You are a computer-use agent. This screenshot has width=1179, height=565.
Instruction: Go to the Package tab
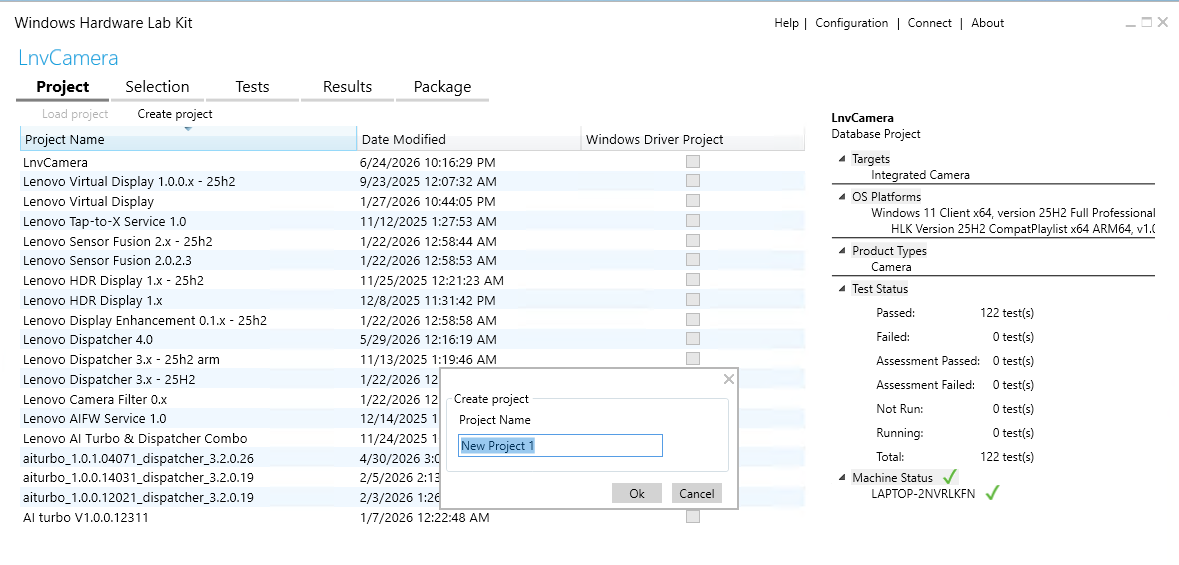pos(442,87)
